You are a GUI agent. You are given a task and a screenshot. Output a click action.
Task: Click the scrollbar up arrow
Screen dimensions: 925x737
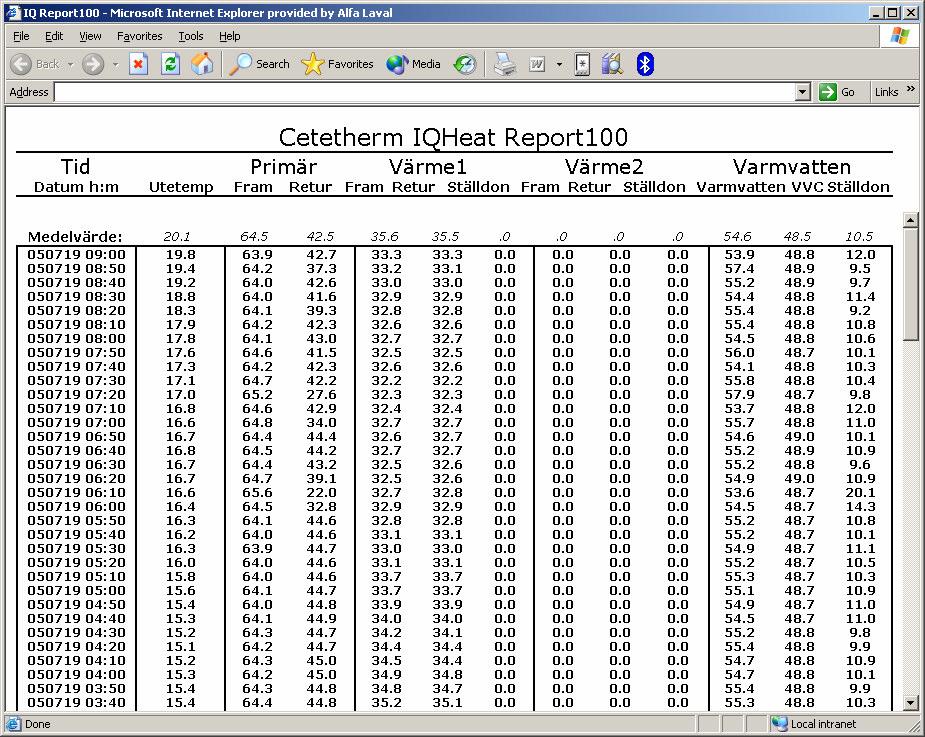click(910, 220)
